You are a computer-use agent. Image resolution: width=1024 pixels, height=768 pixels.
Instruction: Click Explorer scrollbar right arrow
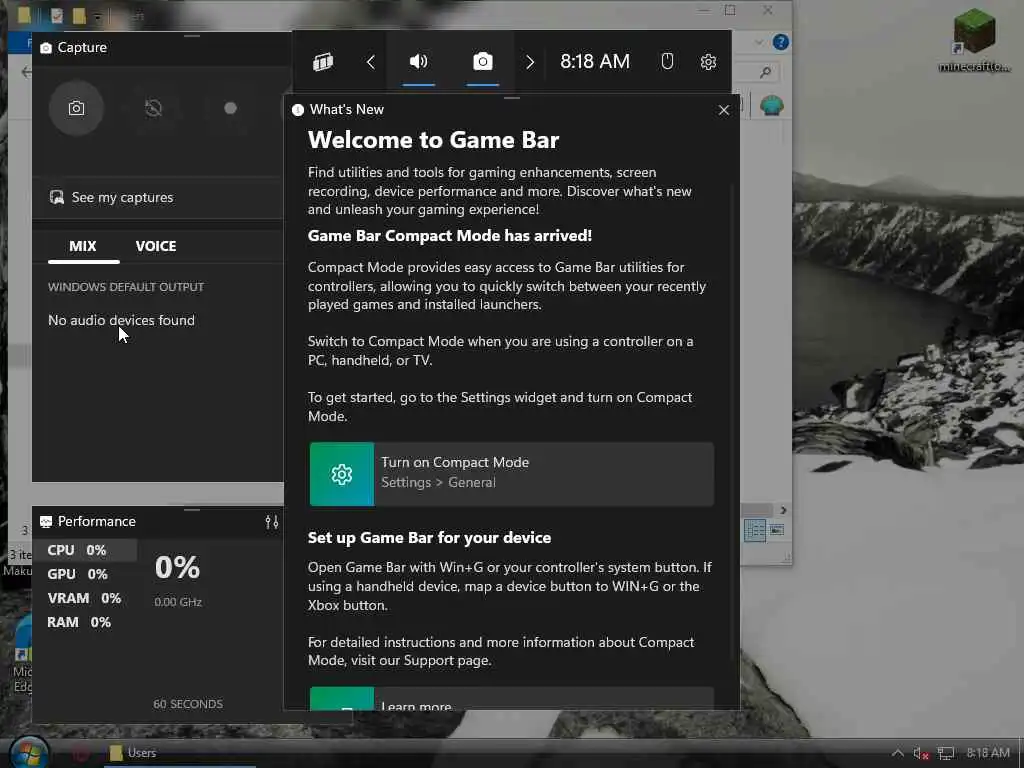783,510
